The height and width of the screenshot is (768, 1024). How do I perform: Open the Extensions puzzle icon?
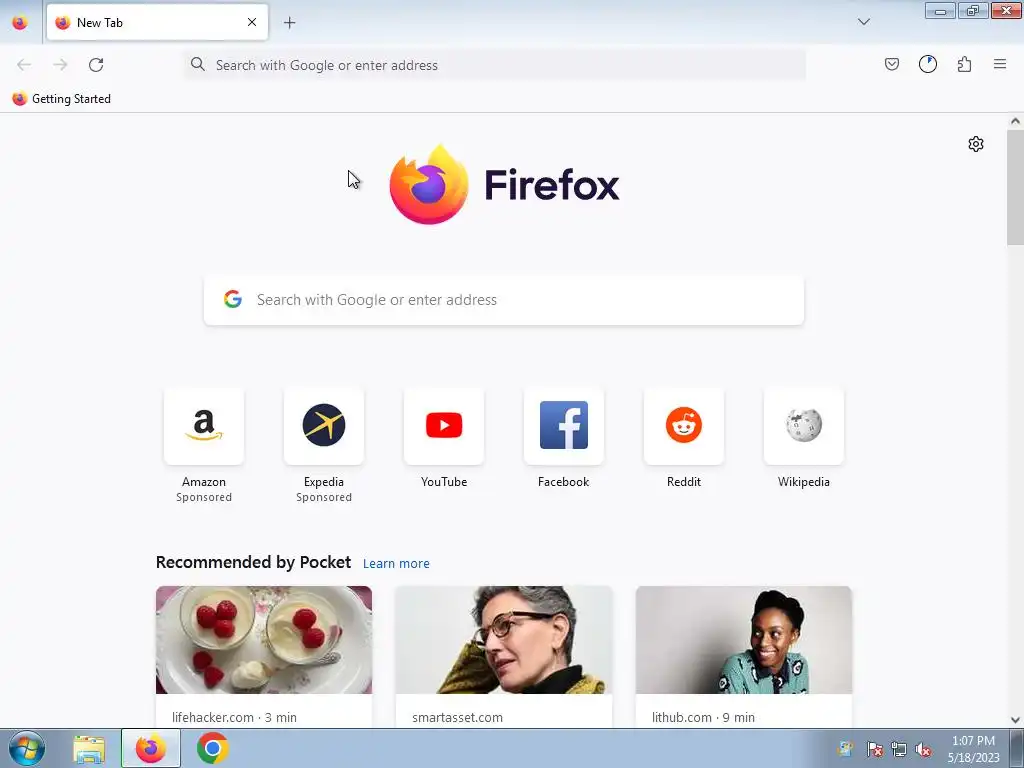pyautogui.click(x=964, y=64)
